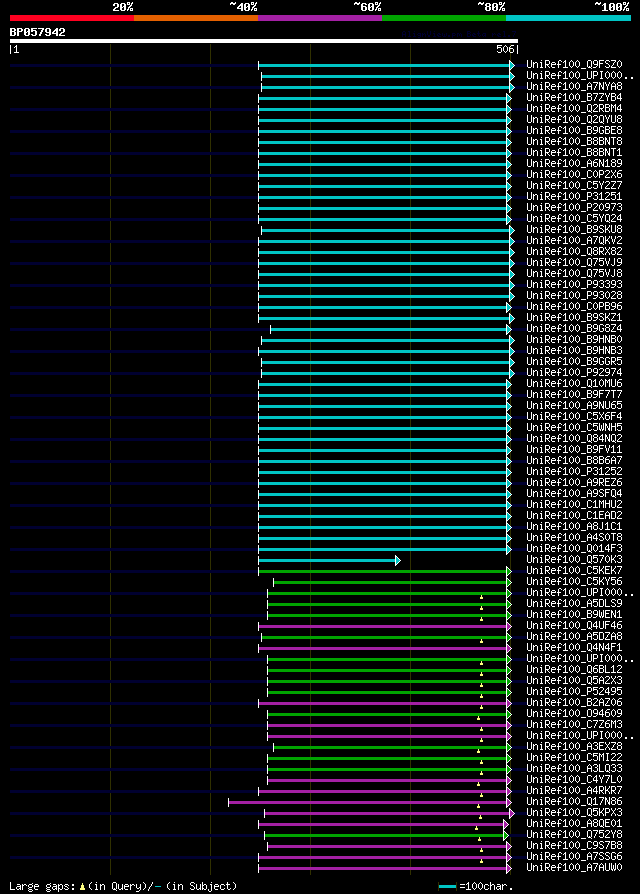Click the UniRef100_B9SKZ1 label
This screenshot has height=894, width=640.
click(574, 318)
